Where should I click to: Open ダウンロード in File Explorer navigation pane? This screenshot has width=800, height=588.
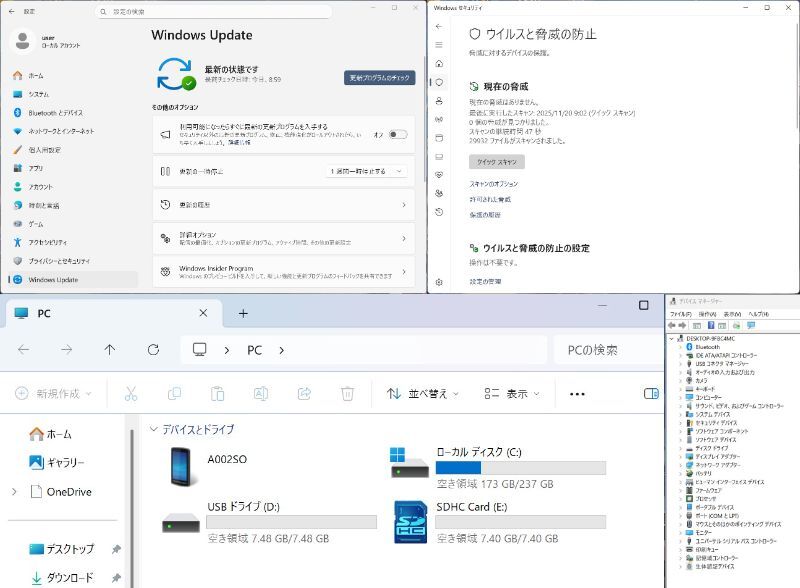coord(70,578)
